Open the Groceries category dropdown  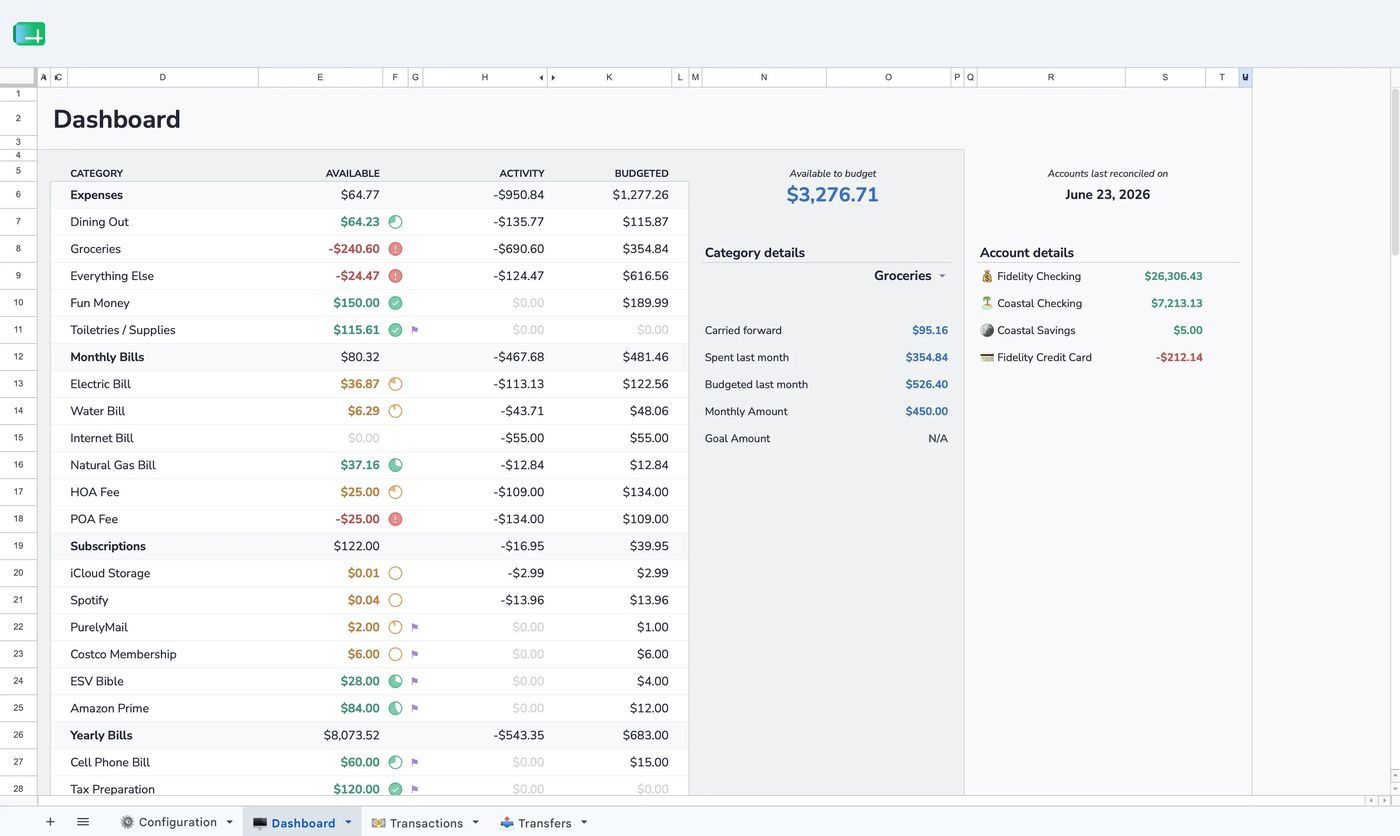click(942, 276)
